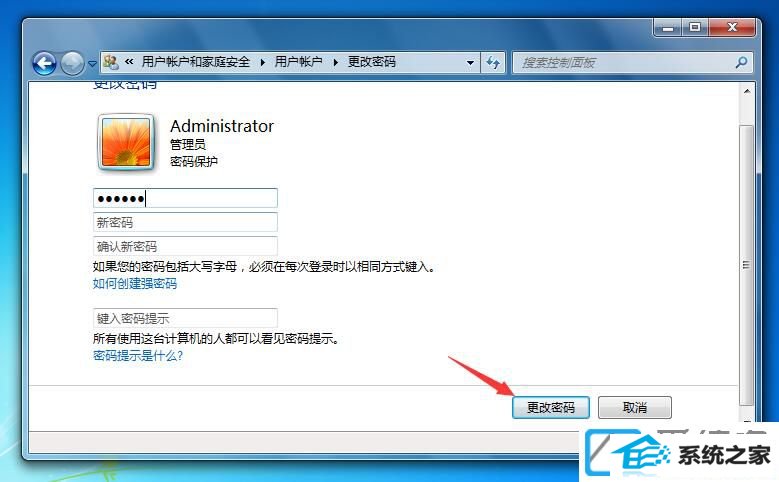Screen dimensions: 779x482
Task: Expand the address bar history dropdown
Action: click(470, 63)
